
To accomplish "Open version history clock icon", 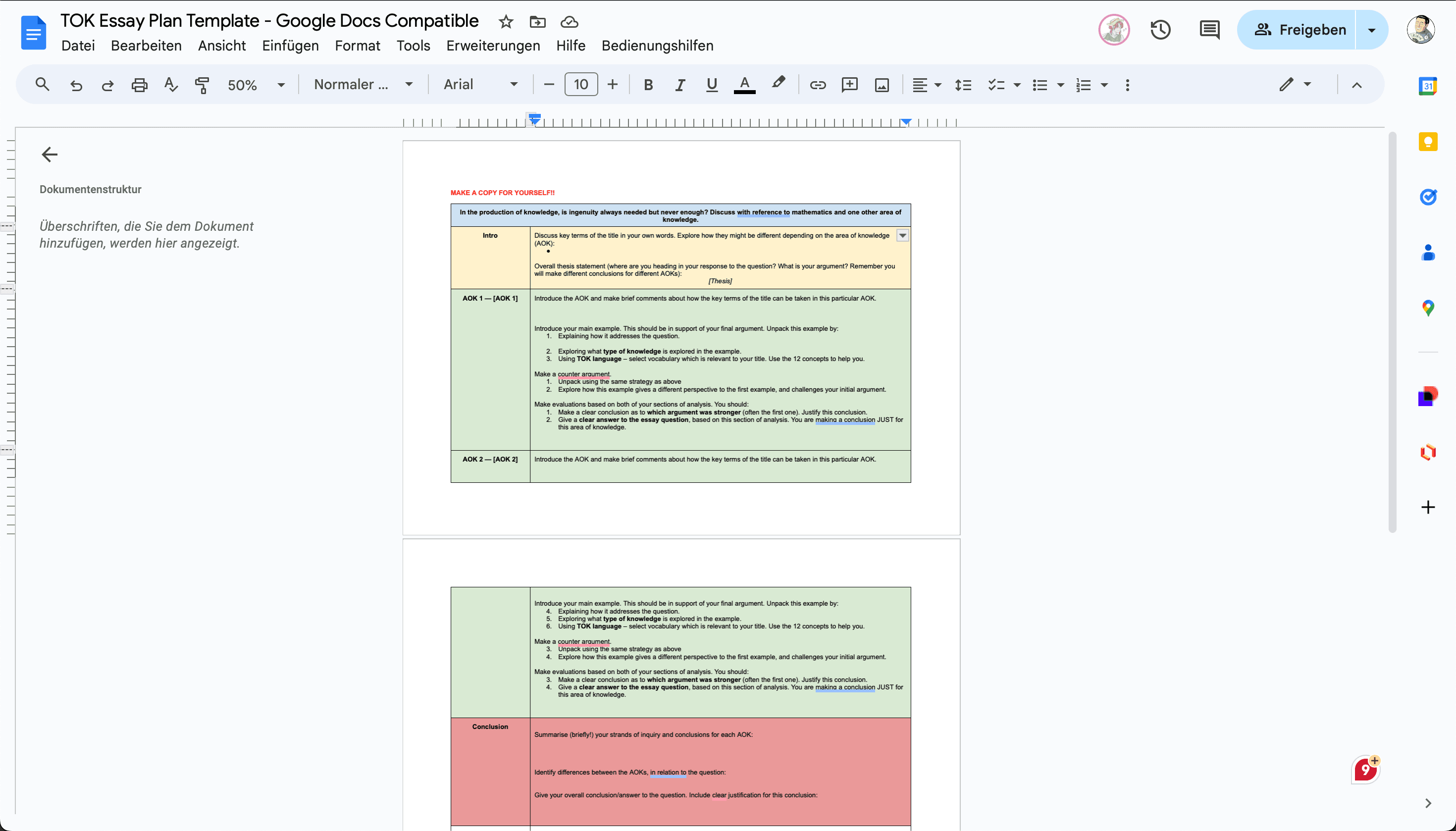I will [x=1160, y=30].
